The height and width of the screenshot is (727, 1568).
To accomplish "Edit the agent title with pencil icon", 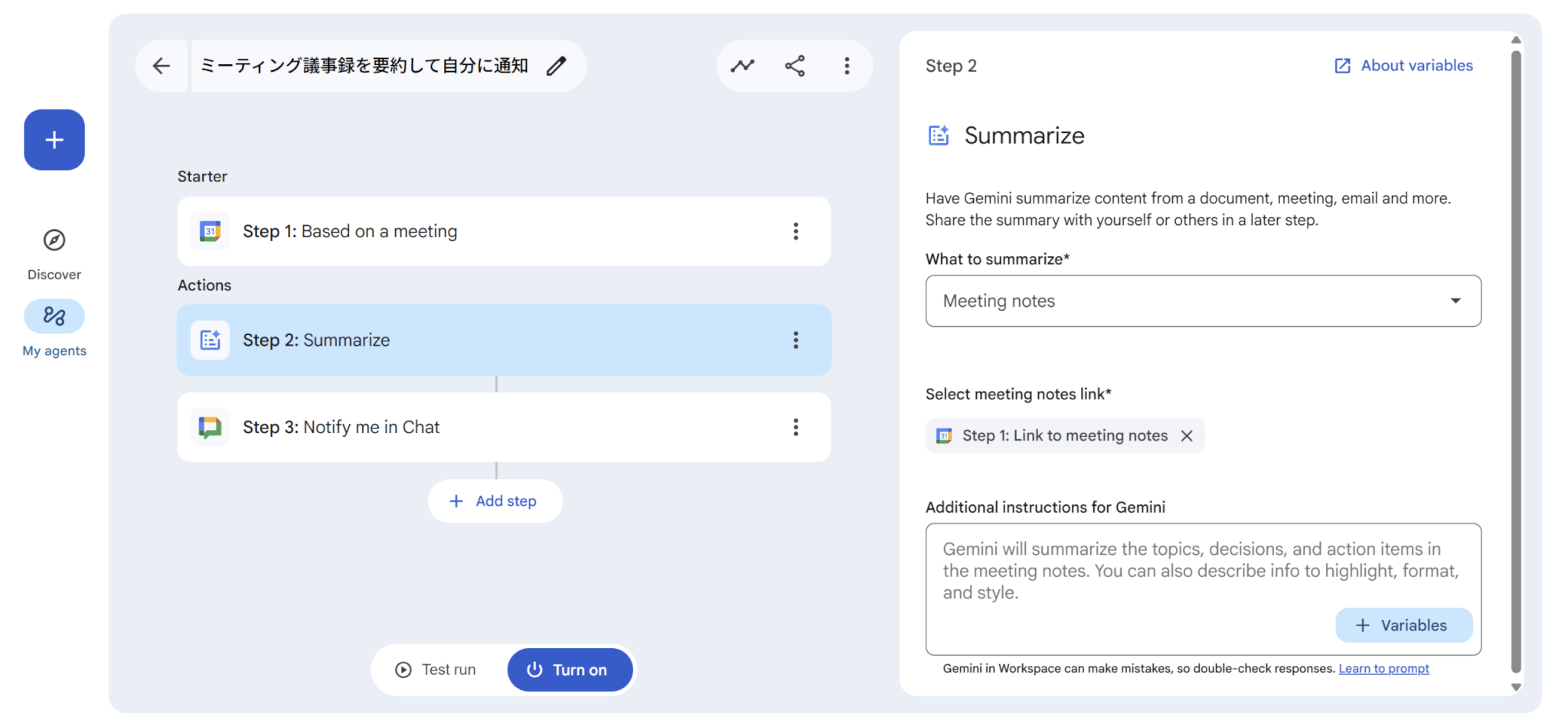I will click(x=557, y=66).
